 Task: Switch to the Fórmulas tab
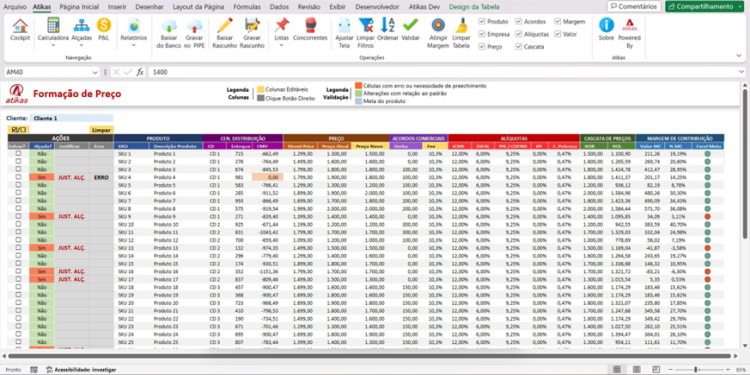[247, 7]
